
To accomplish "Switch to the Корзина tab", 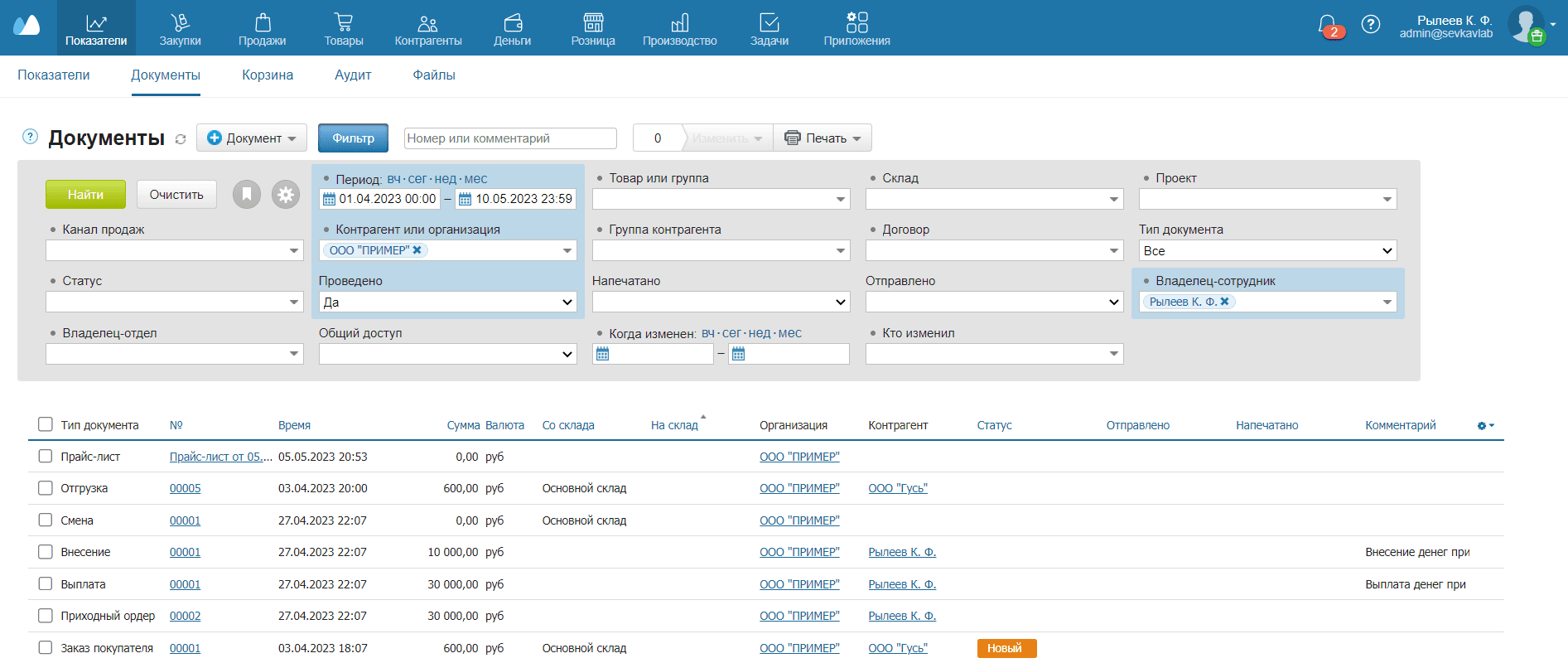I will pyautogui.click(x=268, y=75).
